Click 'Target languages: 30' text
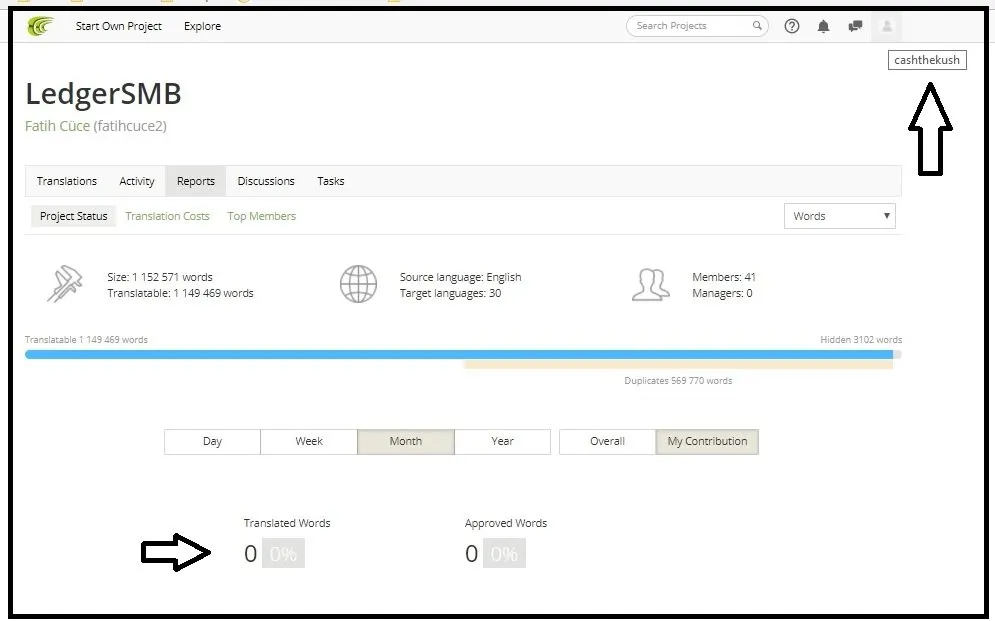The height and width of the screenshot is (621, 995). point(451,293)
